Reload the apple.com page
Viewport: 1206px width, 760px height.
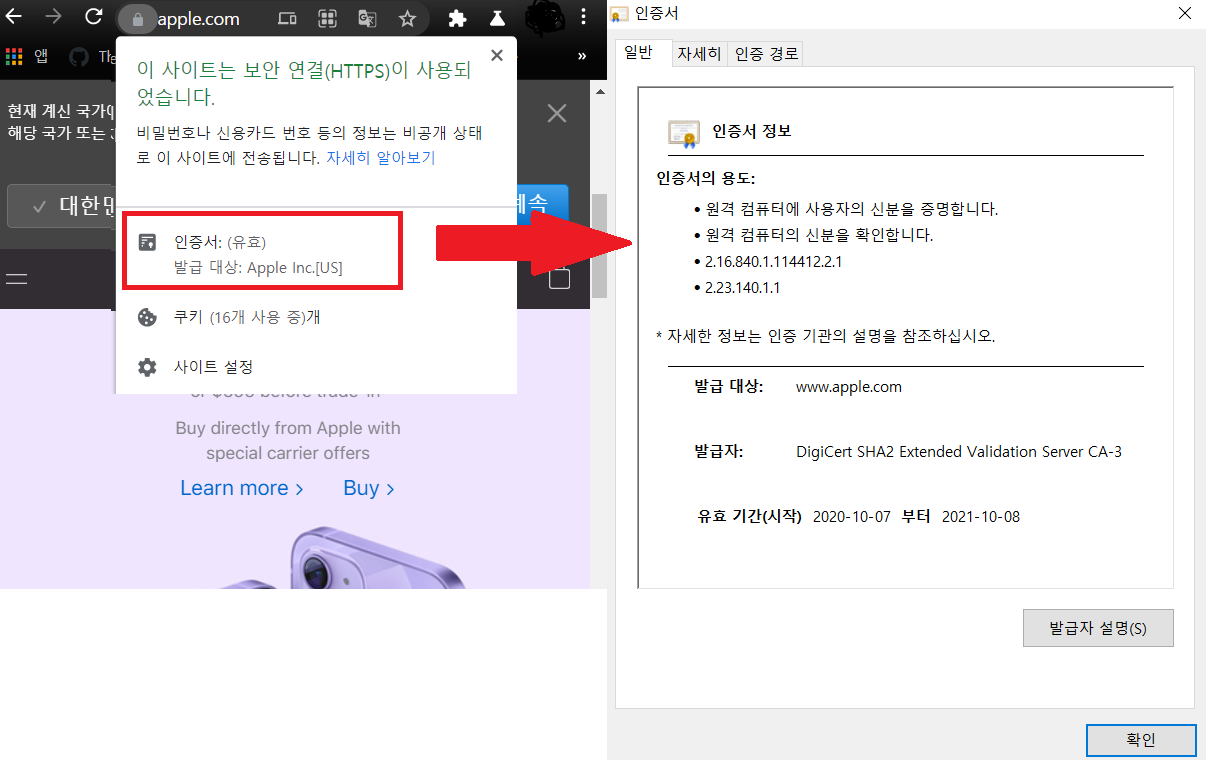click(x=94, y=17)
